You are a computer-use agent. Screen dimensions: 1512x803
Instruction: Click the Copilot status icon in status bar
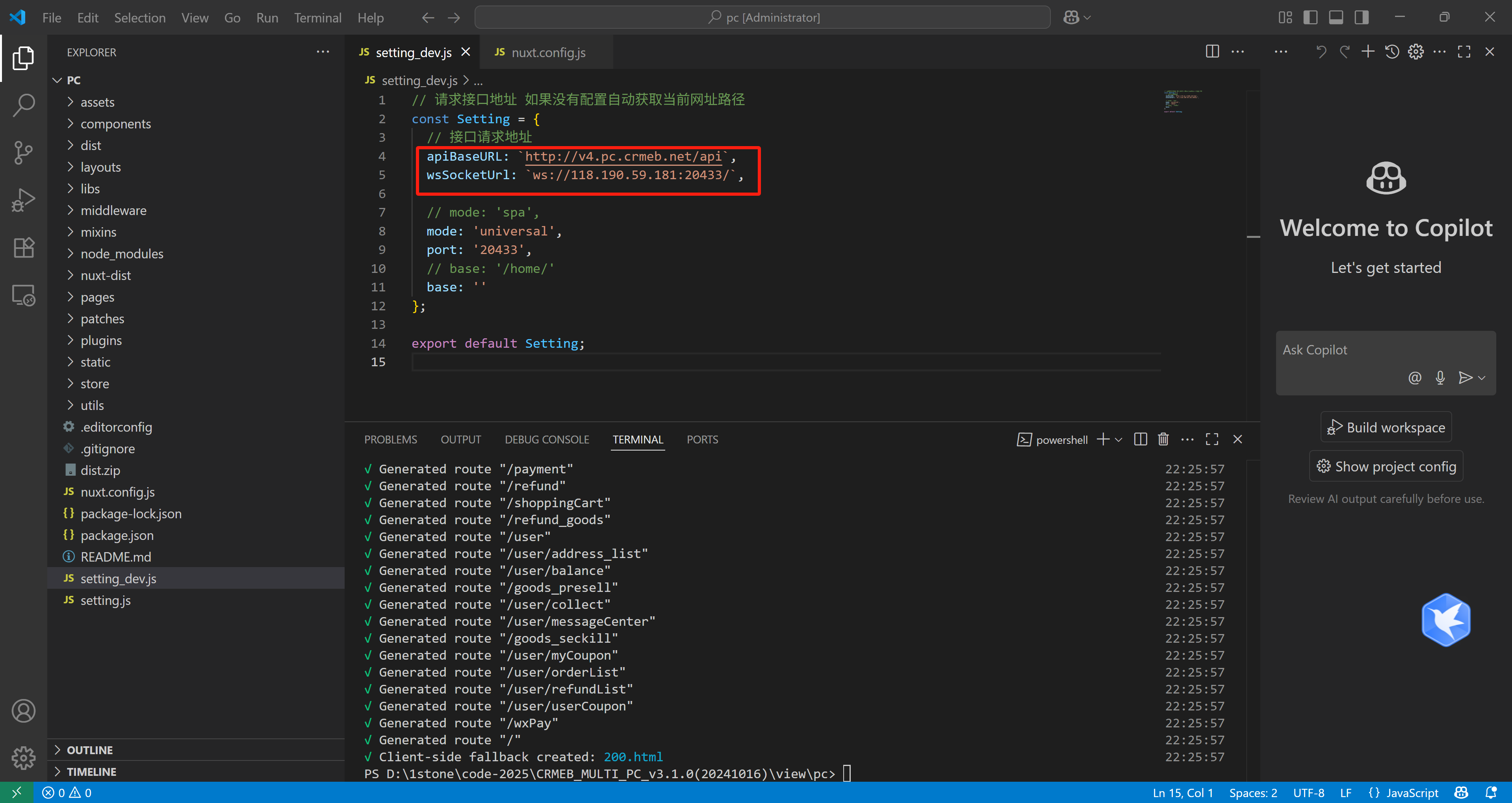click(1461, 792)
